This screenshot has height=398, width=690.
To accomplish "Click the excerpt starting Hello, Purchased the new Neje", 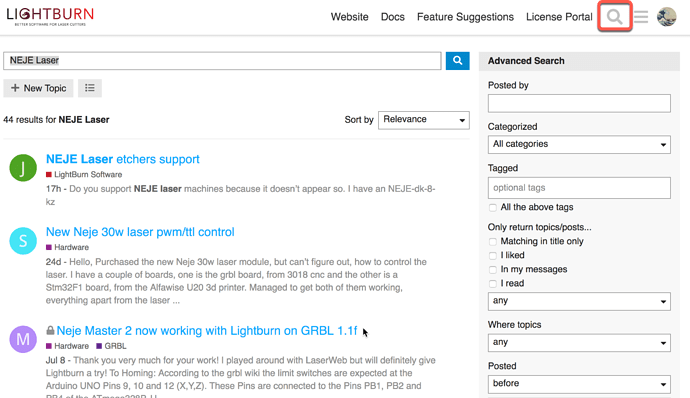I will pos(236,281).
